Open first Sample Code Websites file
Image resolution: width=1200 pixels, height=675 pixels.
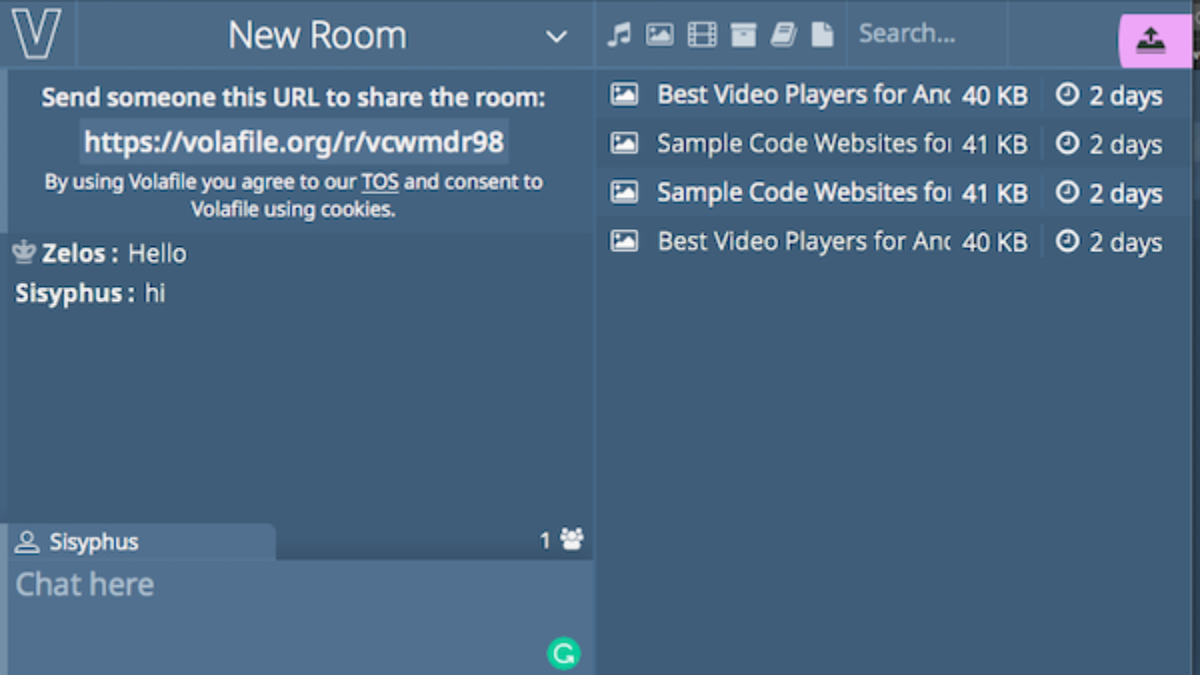(803, 144)
